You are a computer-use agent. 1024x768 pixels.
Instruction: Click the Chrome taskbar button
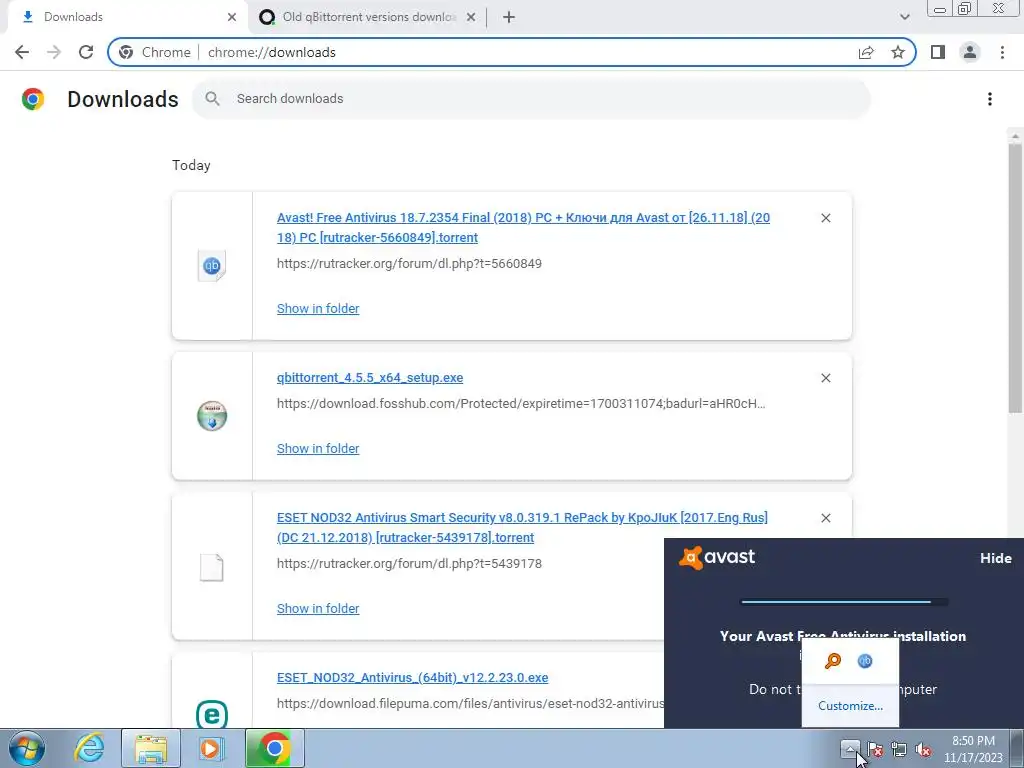(275, 749)
